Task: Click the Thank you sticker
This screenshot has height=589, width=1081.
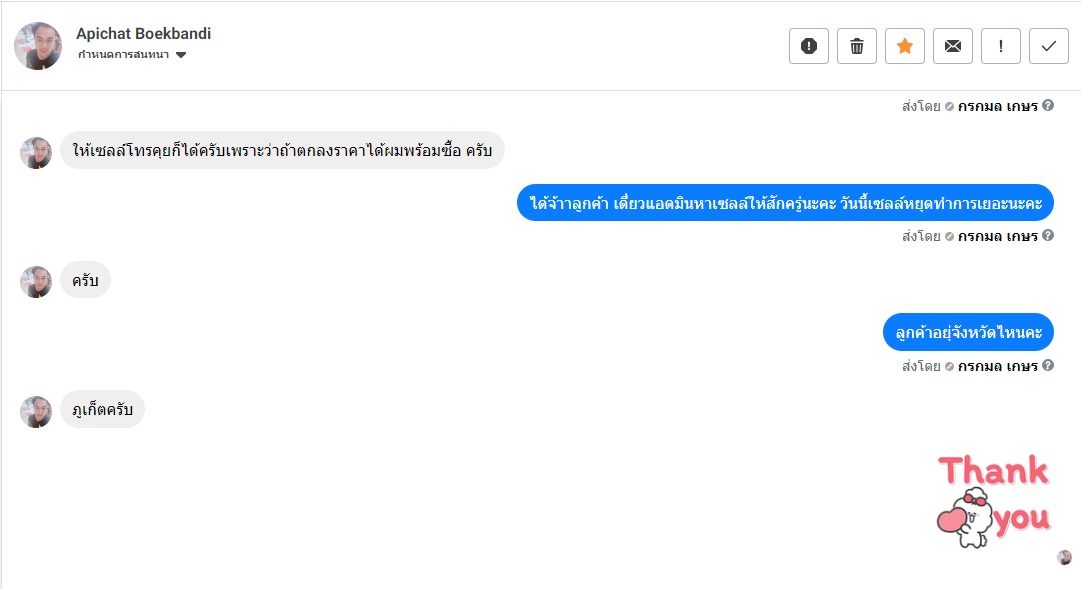Action: (993, 501)
